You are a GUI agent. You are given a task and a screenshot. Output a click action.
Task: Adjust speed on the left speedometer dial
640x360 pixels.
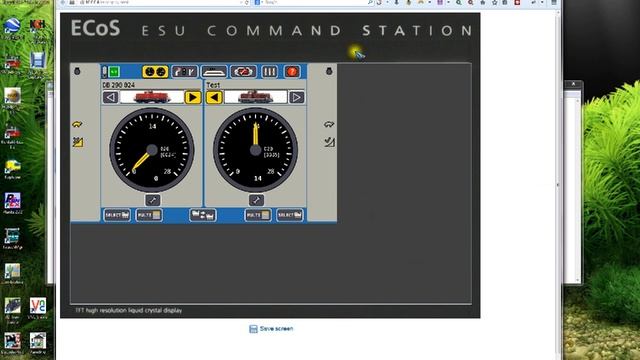pos(152,150)
